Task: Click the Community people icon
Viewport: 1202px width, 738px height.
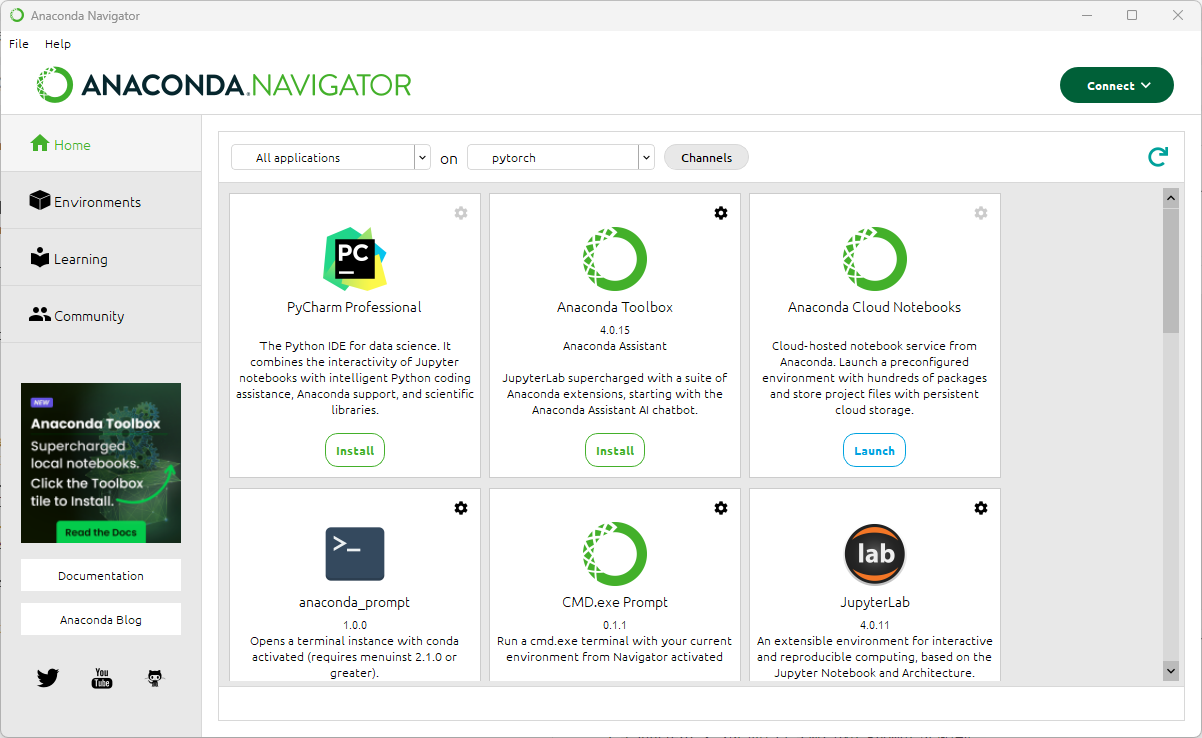Action: 40,314
